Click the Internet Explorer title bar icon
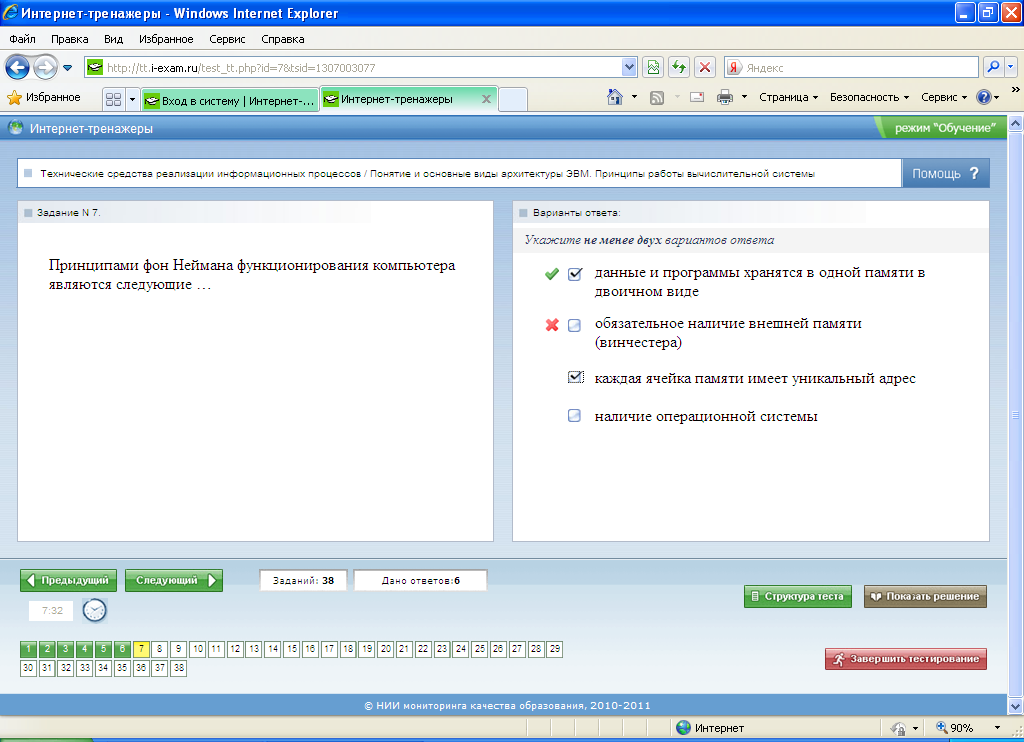 10,12
